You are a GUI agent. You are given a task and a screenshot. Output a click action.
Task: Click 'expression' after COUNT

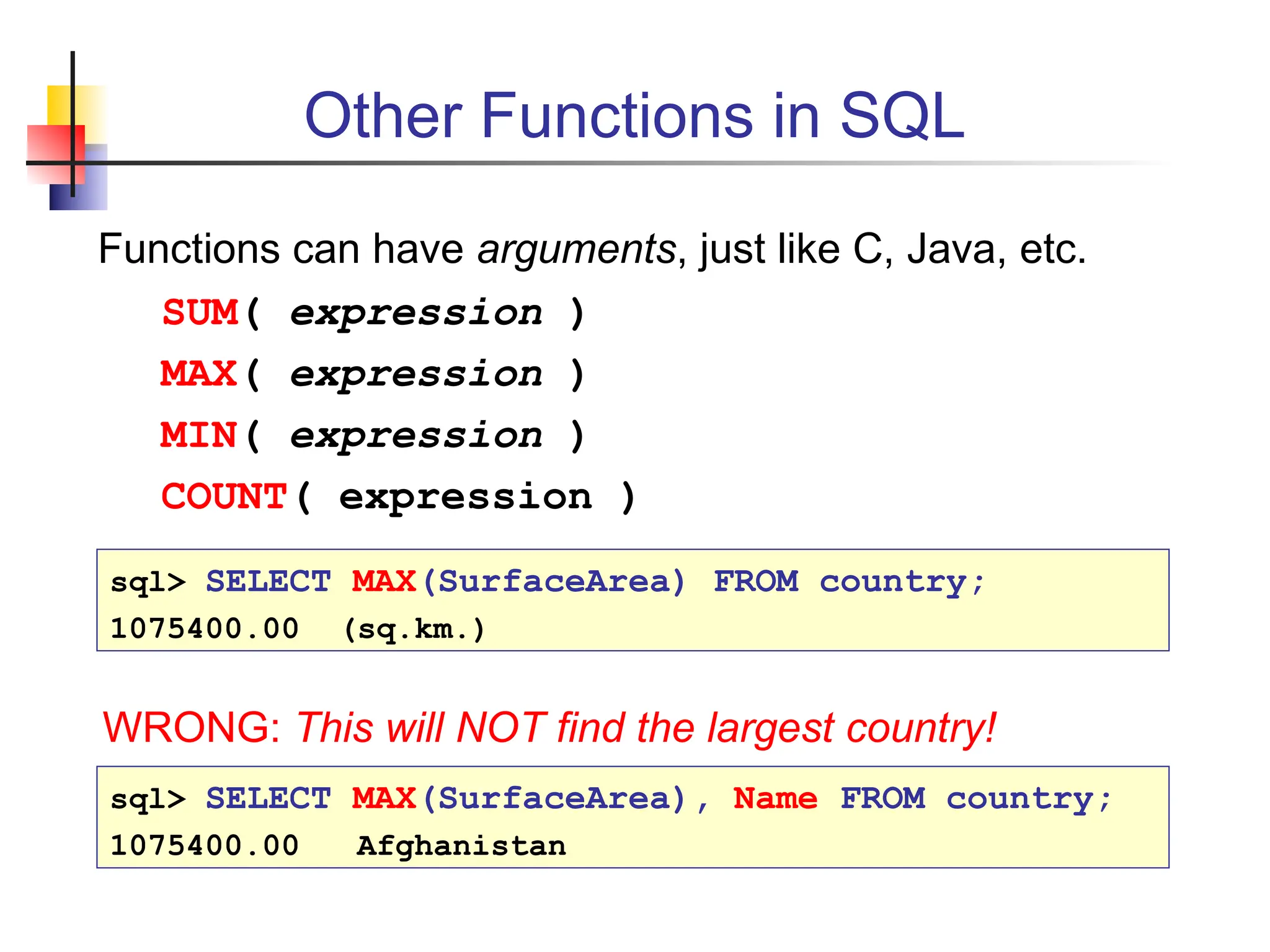(x=466, y=497)
